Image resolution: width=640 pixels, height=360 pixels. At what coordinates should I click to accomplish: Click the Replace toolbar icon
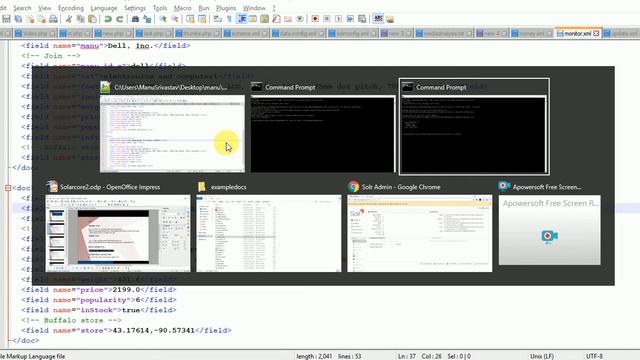click(x=147, y=19)
